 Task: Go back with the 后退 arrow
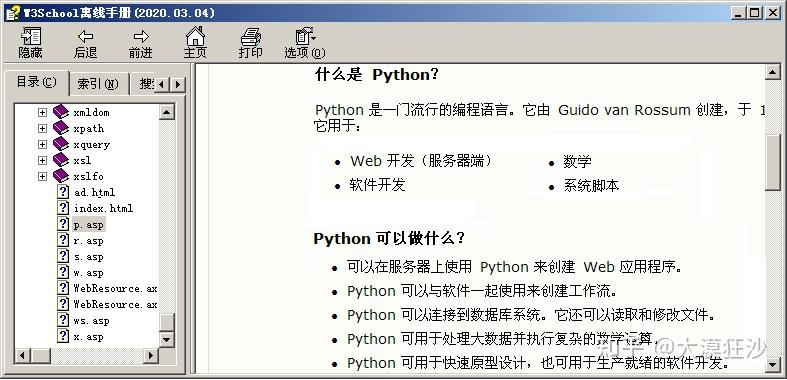85,36
